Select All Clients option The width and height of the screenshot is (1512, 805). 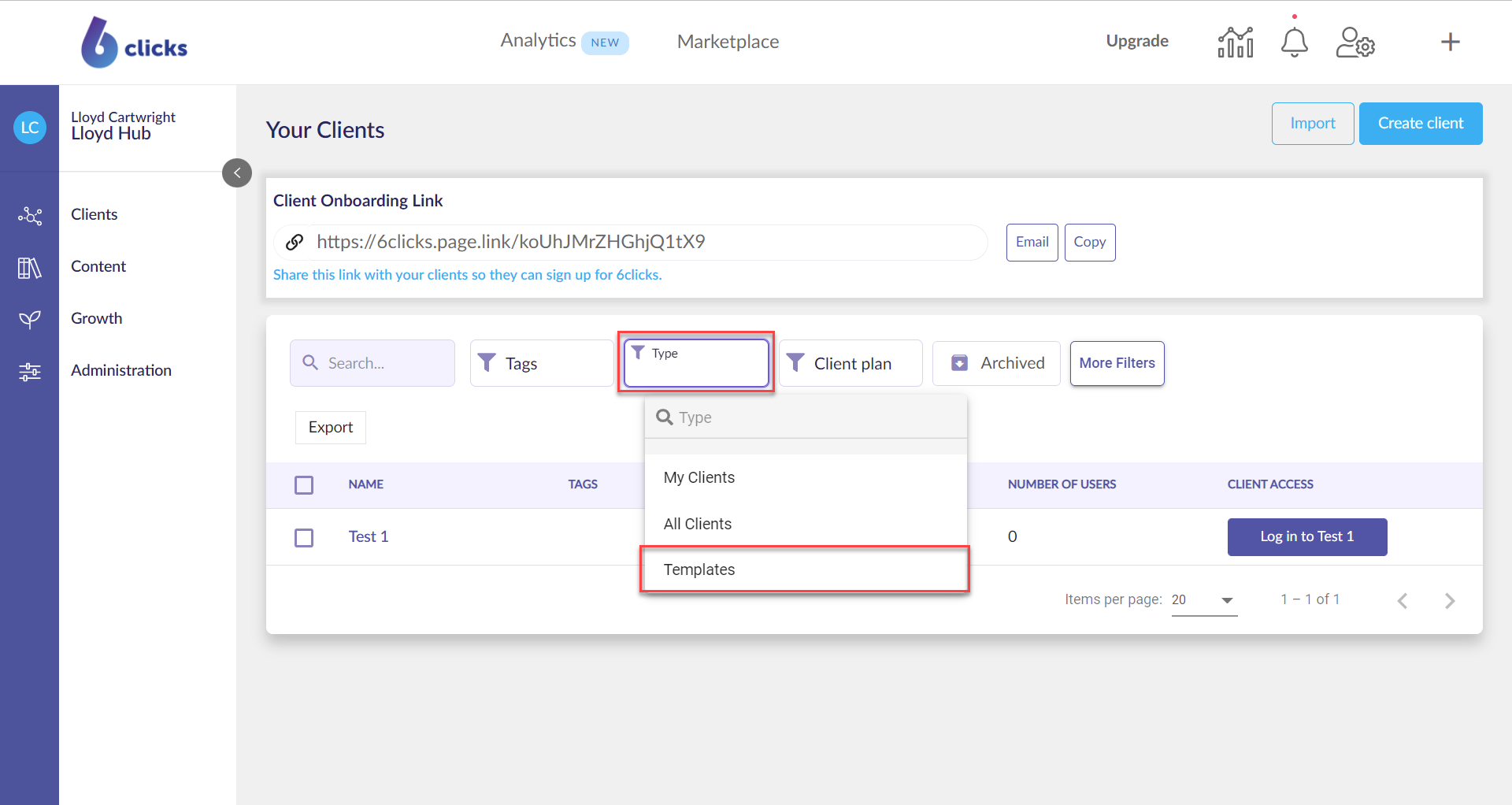point(806,524)
